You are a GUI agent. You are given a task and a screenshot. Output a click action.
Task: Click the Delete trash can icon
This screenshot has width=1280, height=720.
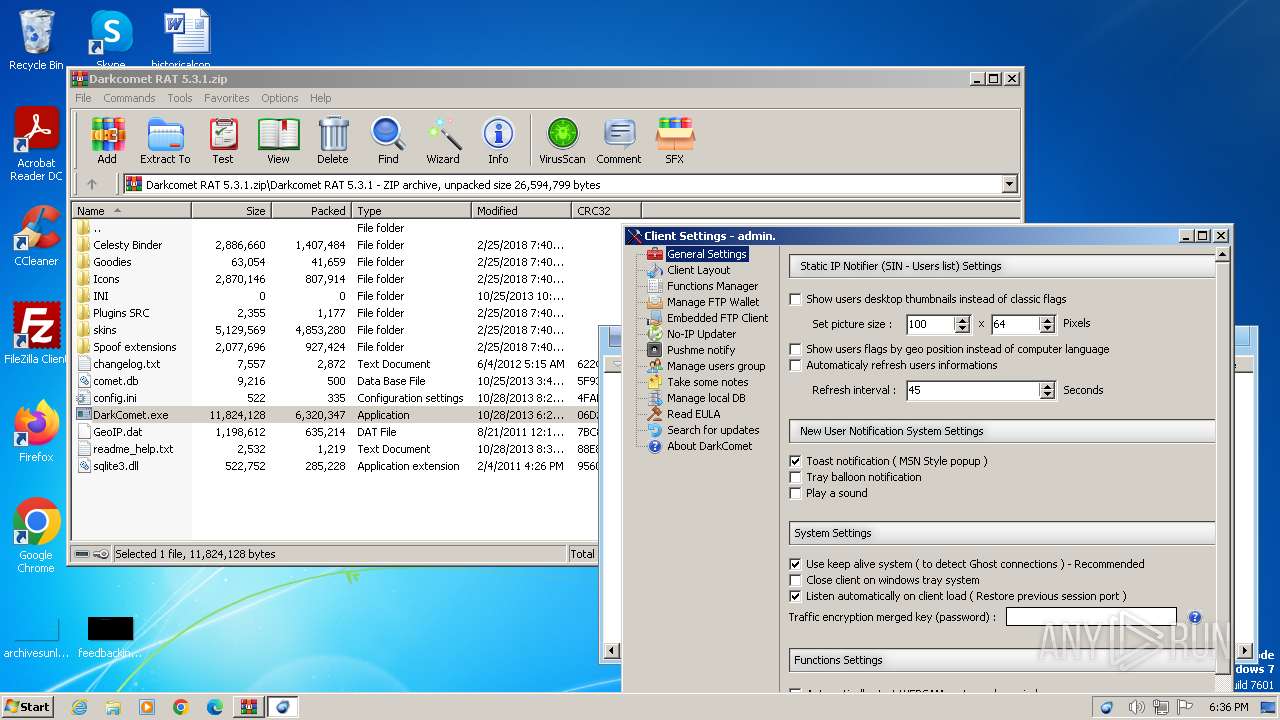click(x=333, y=140)
